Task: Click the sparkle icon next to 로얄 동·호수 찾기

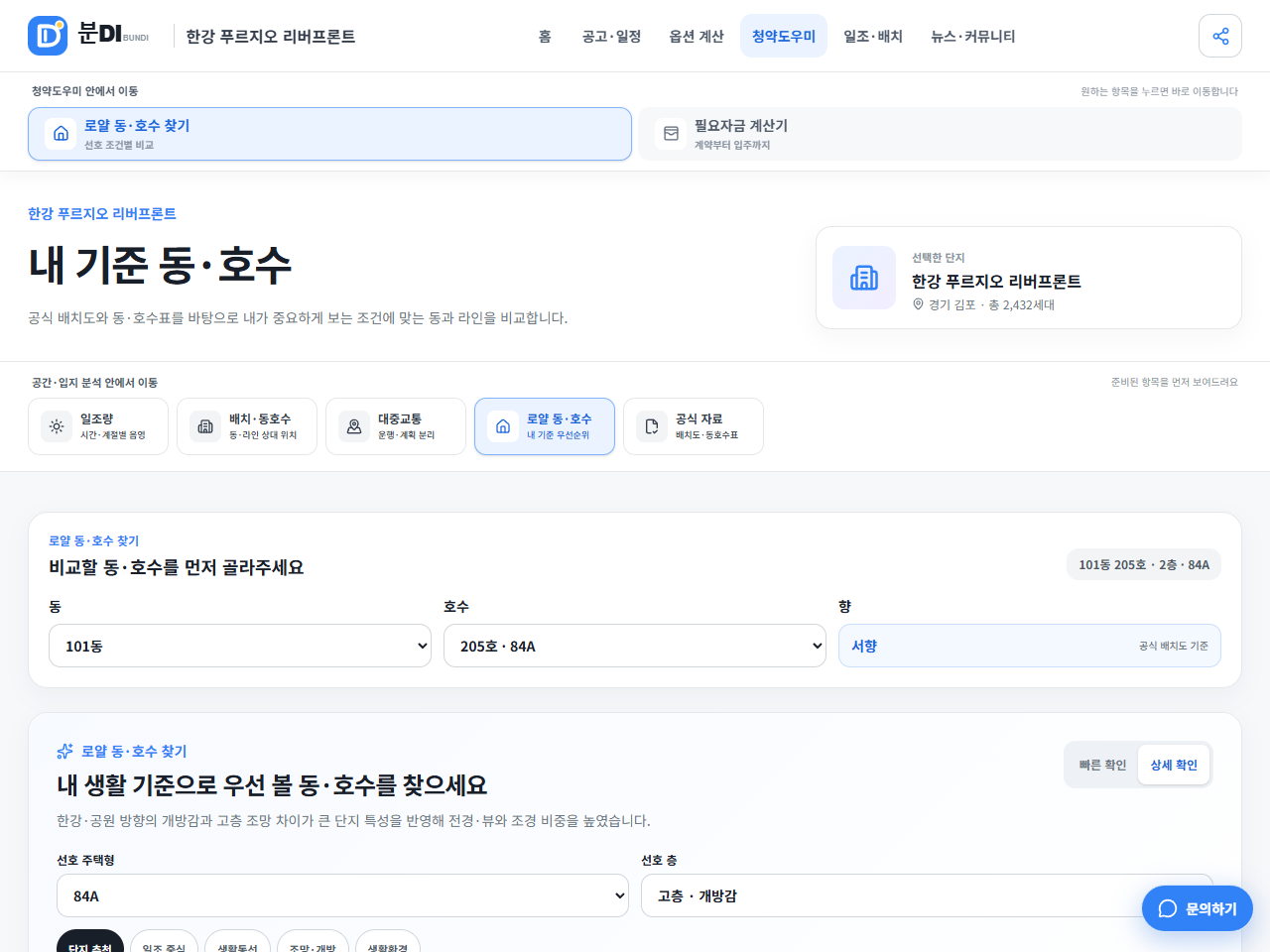Action: click(65, 751)
